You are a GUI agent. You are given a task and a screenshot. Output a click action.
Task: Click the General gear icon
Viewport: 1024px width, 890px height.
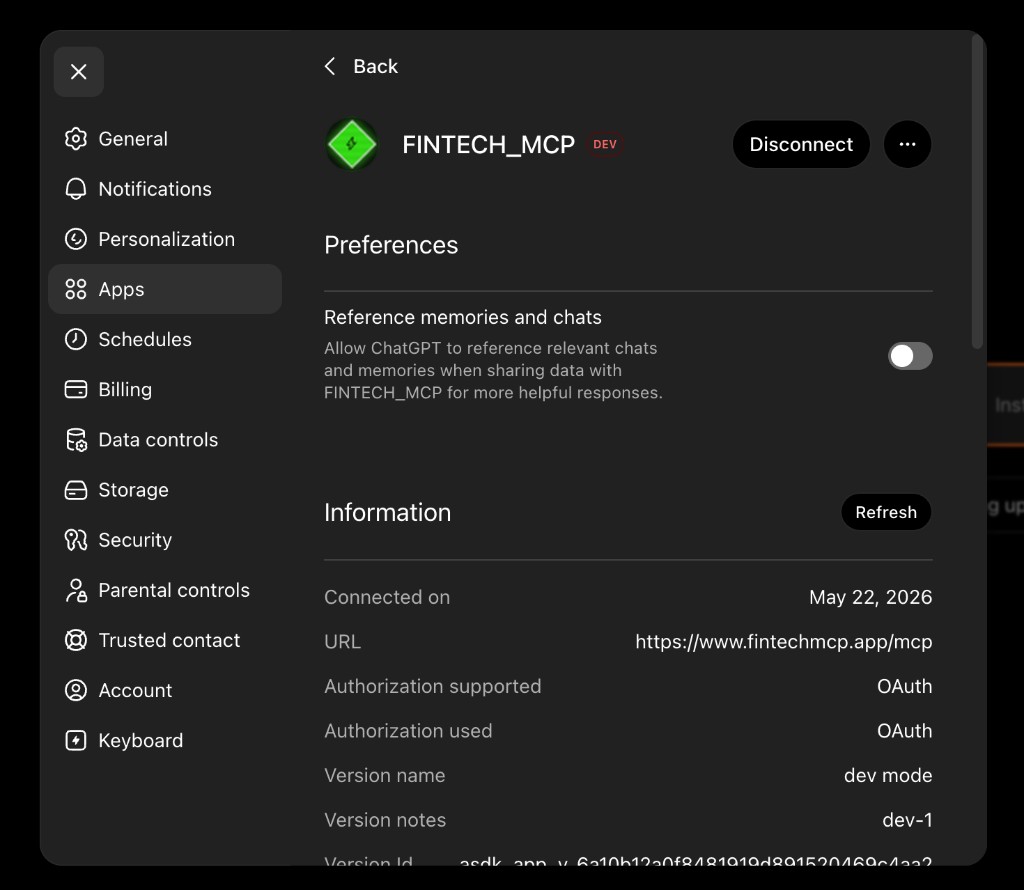point(76,138)
